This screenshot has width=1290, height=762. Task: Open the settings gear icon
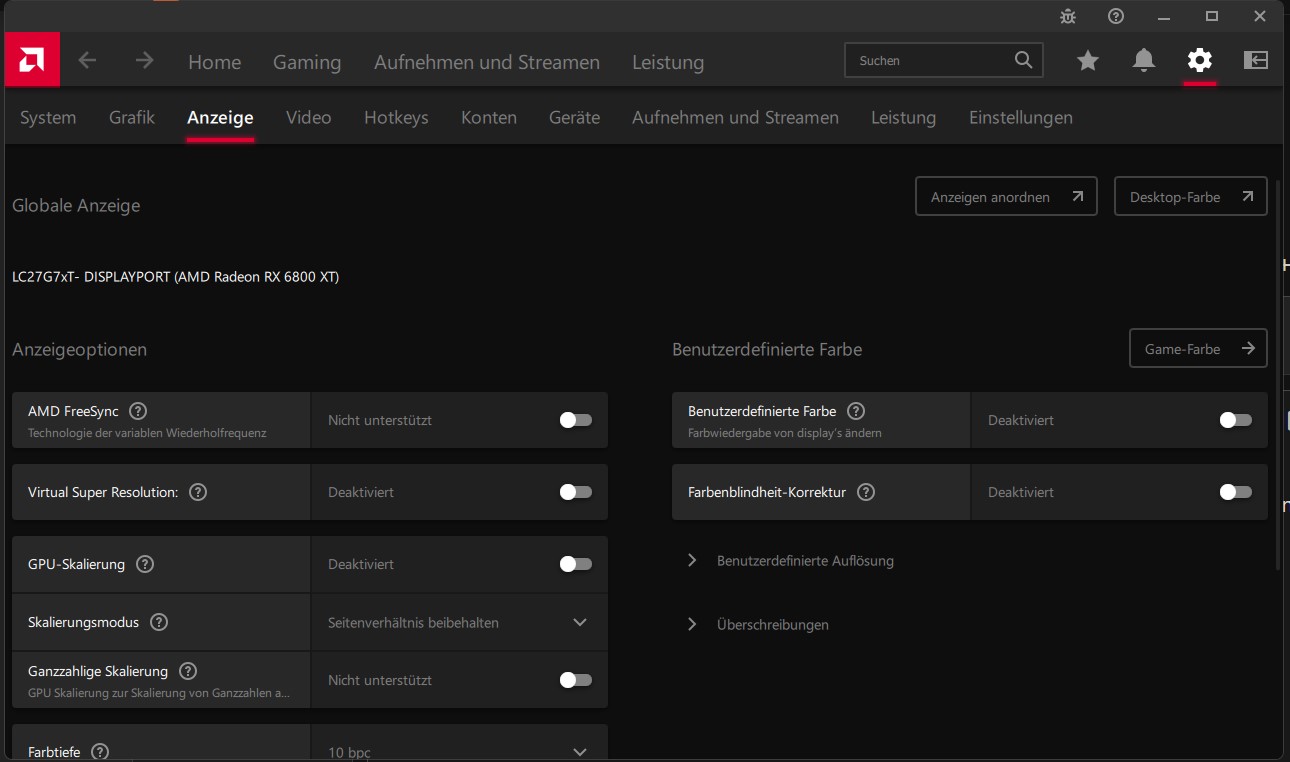pos(1199,61)
